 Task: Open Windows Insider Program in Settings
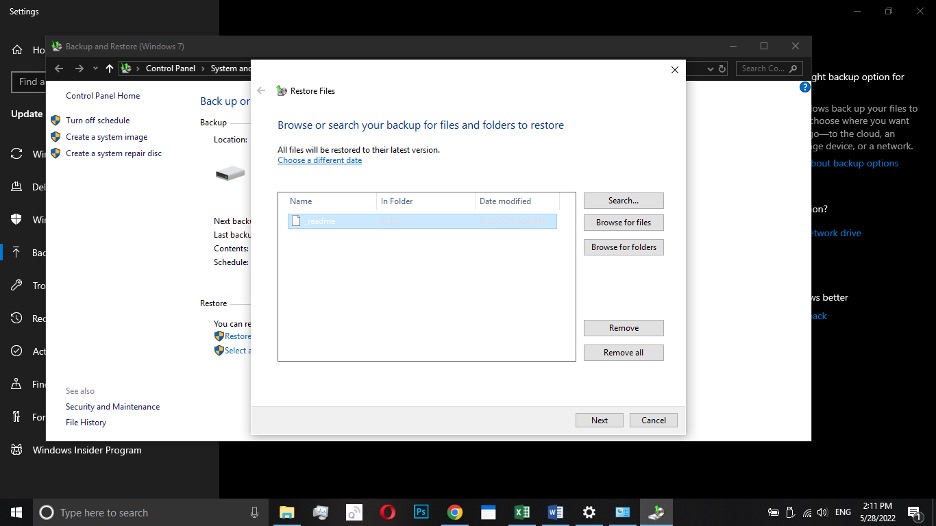(x=87, y=450)
